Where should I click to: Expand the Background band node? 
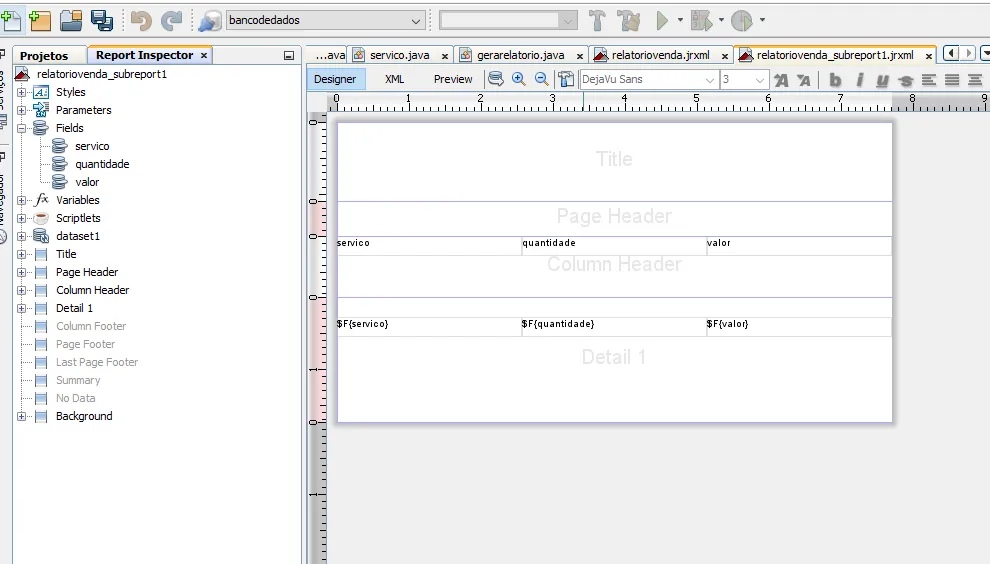click(21, 416)
